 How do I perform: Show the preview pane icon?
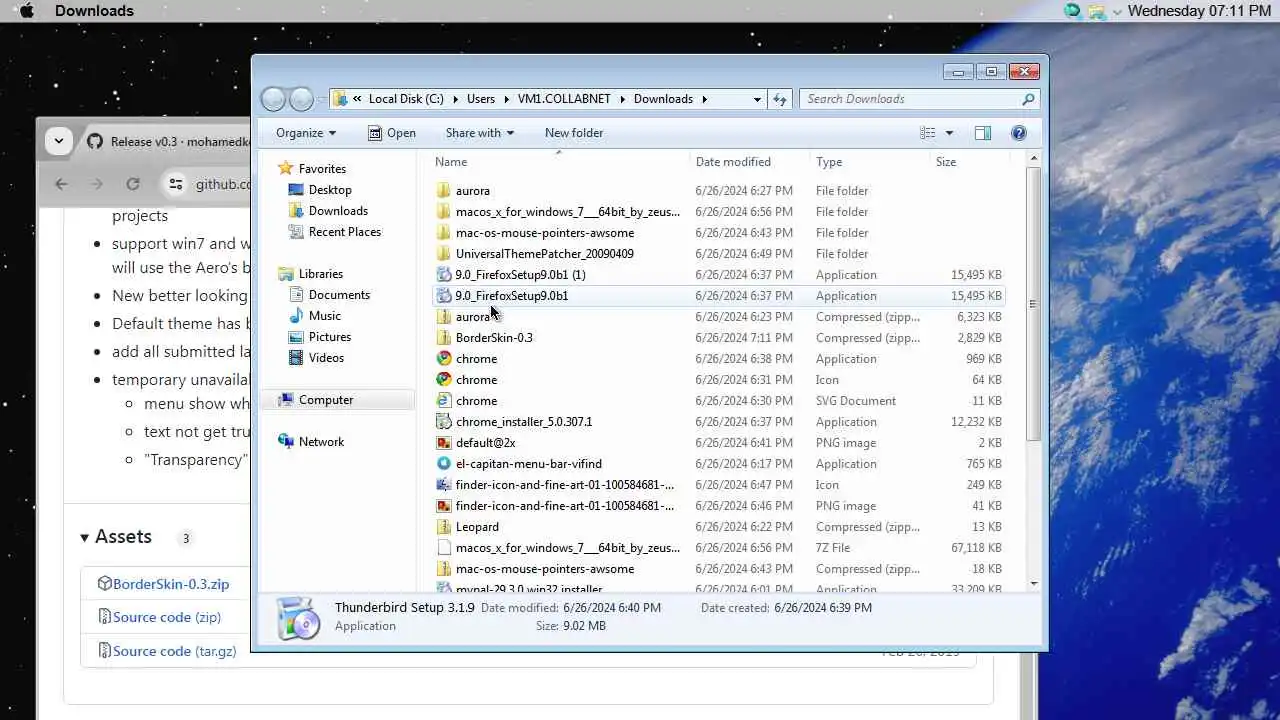[x=982, y=133]
